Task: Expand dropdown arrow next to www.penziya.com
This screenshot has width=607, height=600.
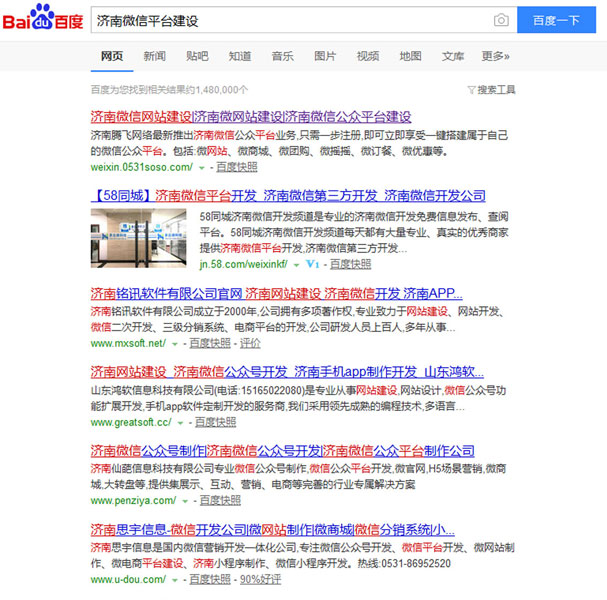Action: (185, 502)
